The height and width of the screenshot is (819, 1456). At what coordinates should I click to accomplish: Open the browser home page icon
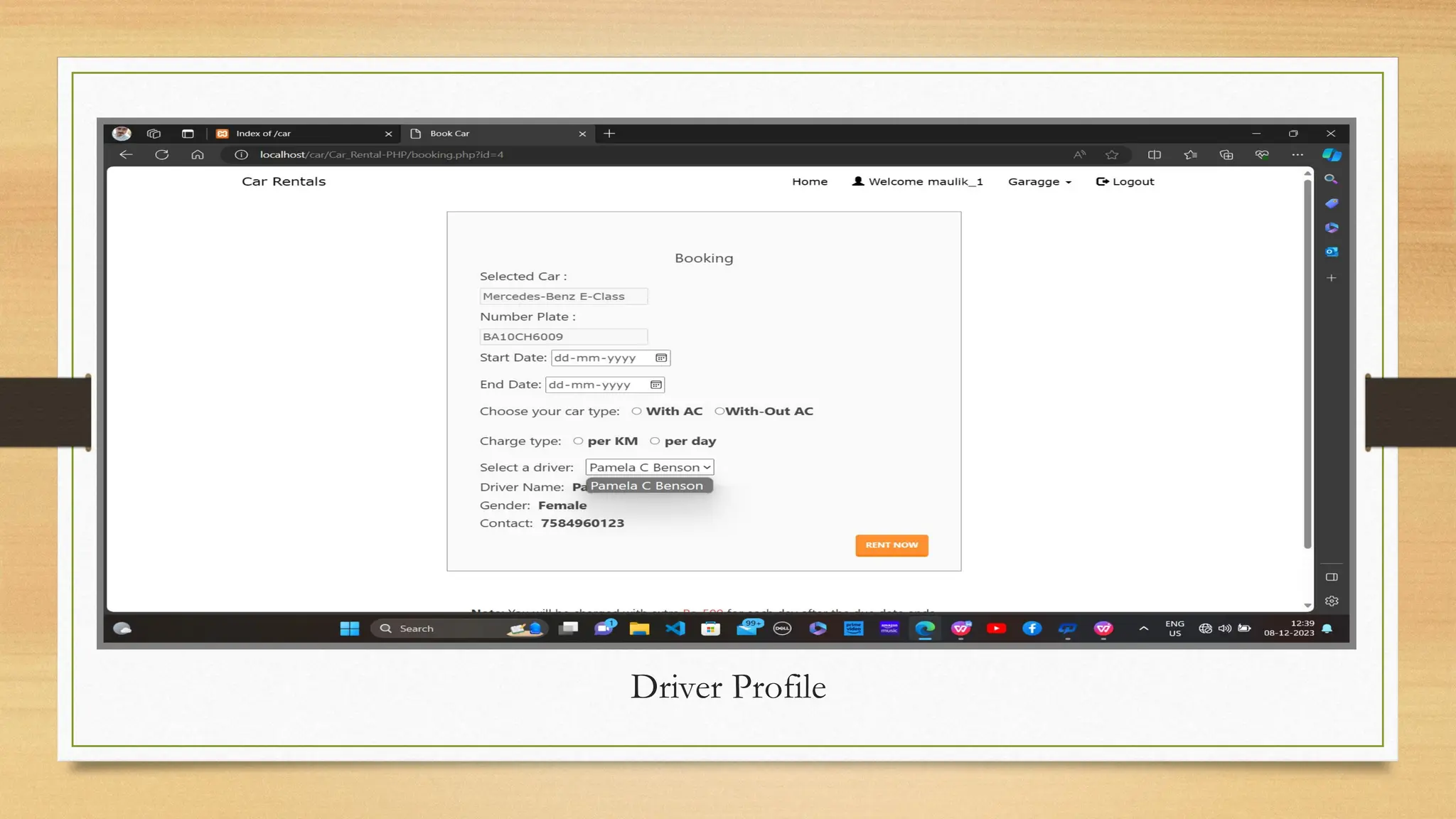pos(198,154)
